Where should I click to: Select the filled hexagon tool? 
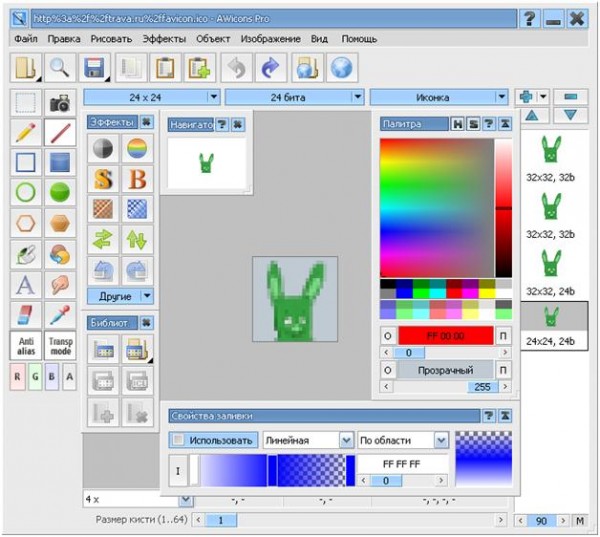click(x=60, y=223)
